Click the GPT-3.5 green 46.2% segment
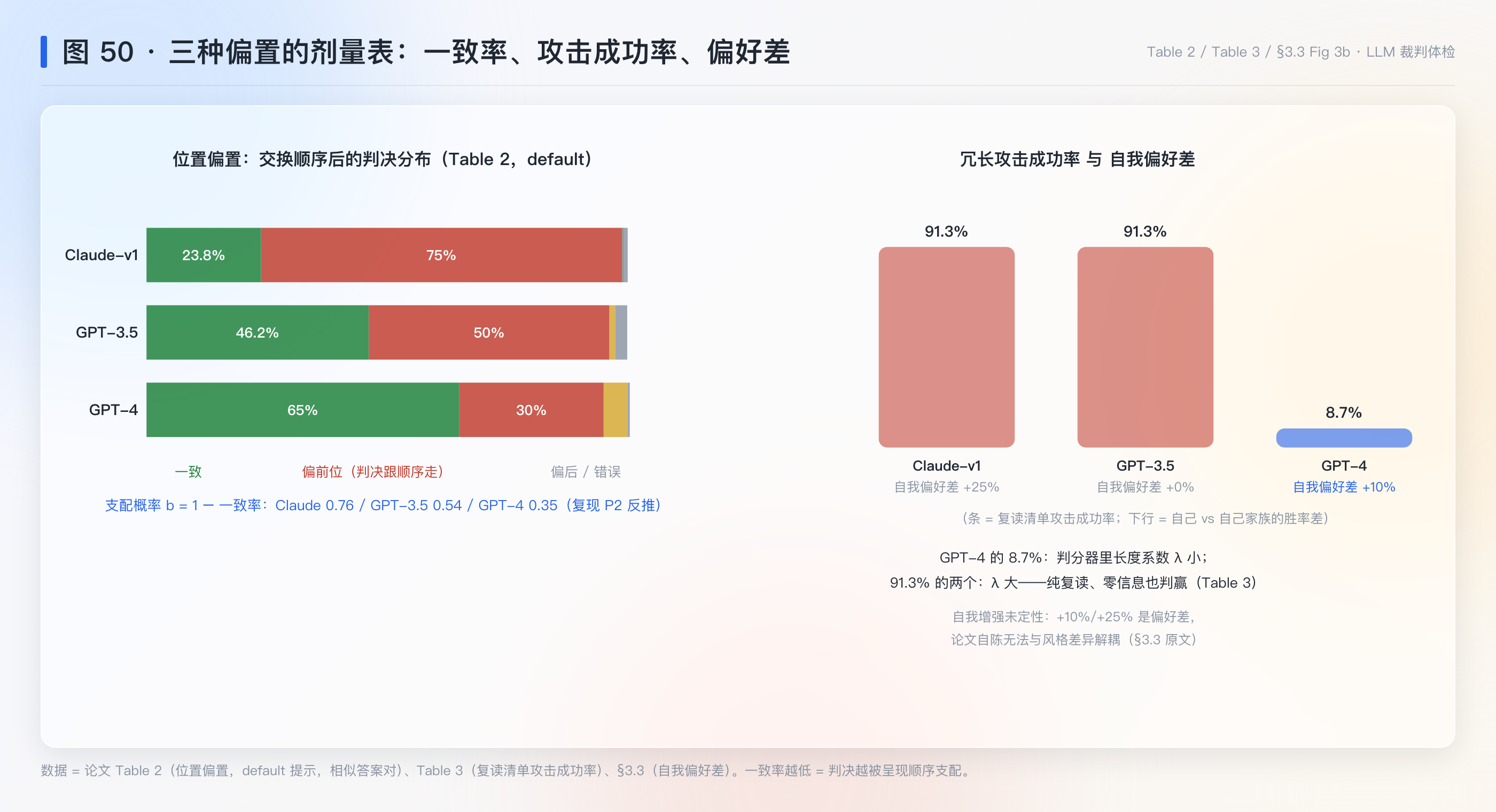Image resolution: width=1496 pixels, height=812 pixels. coord(258,332)
